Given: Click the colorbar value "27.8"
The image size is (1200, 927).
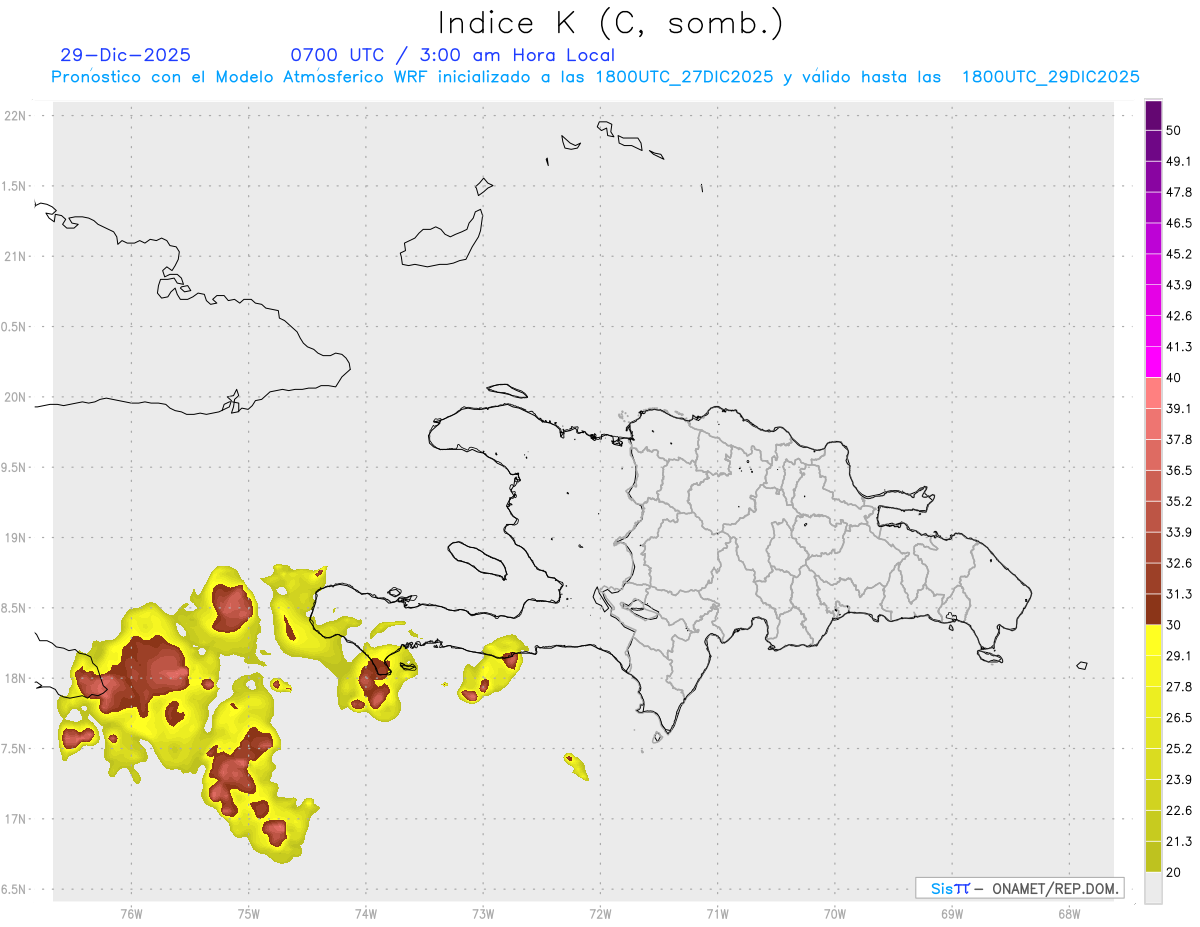Looking at the screenshot, I should pyautogui.click(x=1179, y=688).
